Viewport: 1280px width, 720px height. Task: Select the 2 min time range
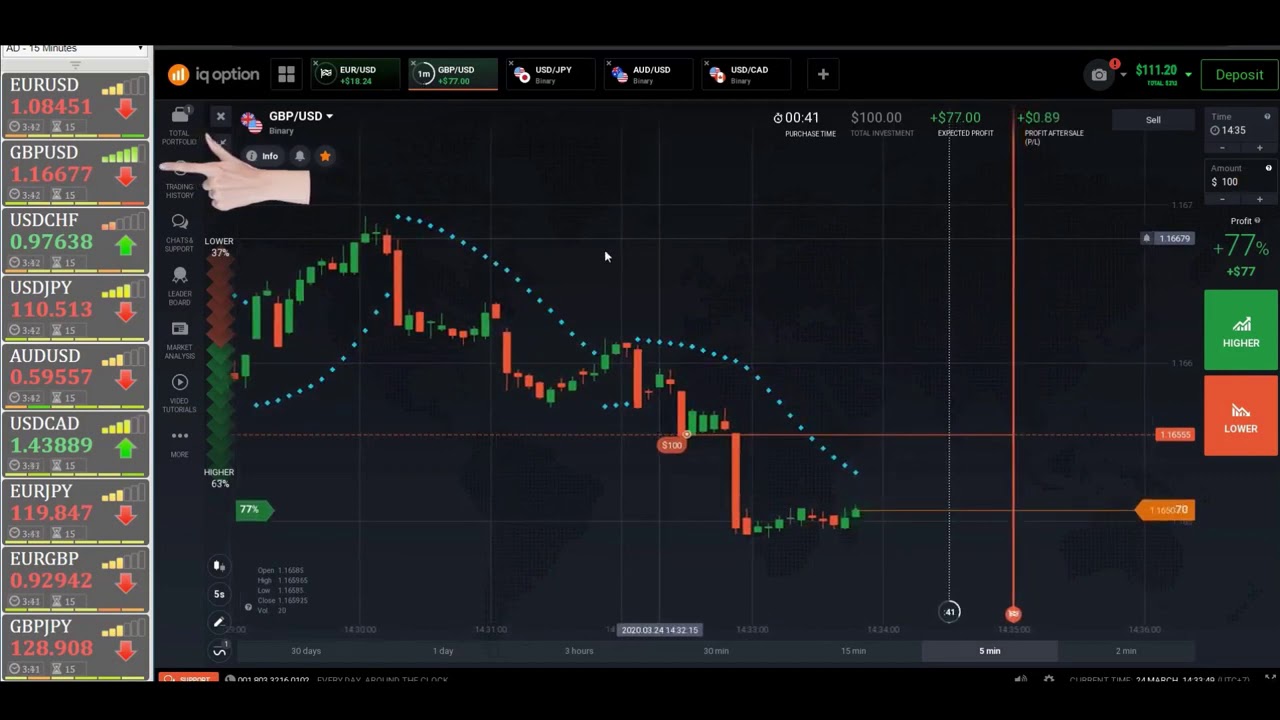1126,651
